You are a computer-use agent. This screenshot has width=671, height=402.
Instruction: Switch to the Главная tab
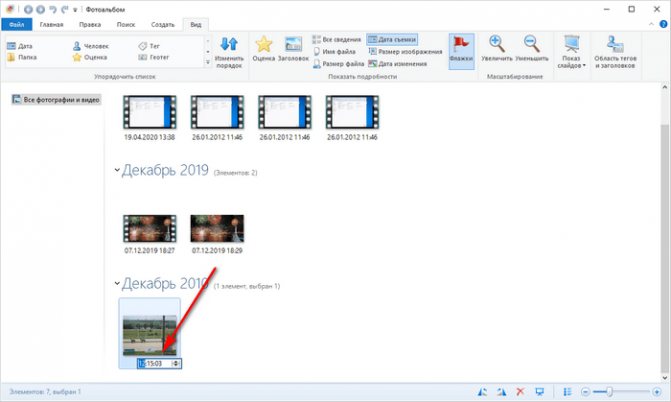coord(51,24)
